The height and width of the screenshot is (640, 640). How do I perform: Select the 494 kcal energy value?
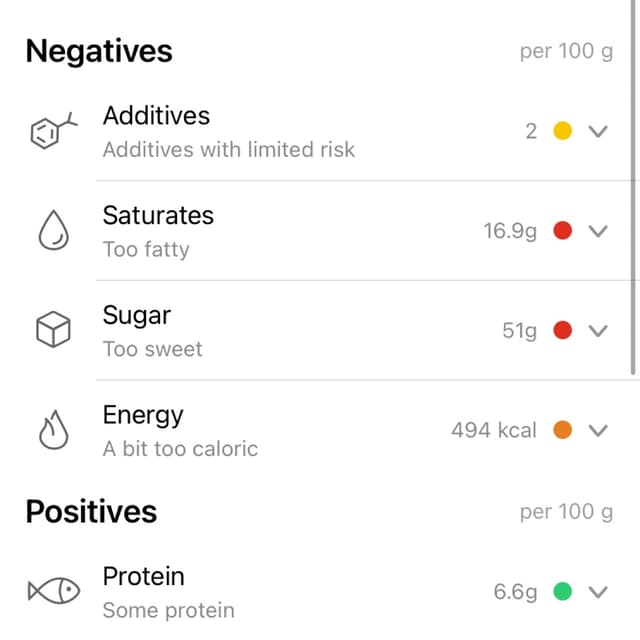coord(493,430)
